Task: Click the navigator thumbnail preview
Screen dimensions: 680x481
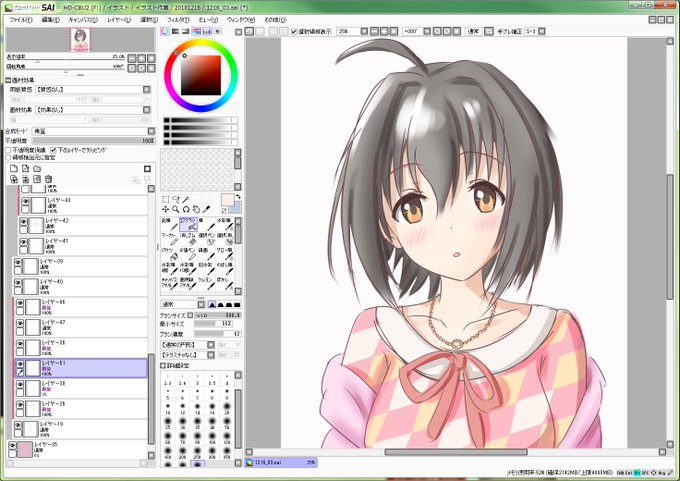Action: point(80,40)
